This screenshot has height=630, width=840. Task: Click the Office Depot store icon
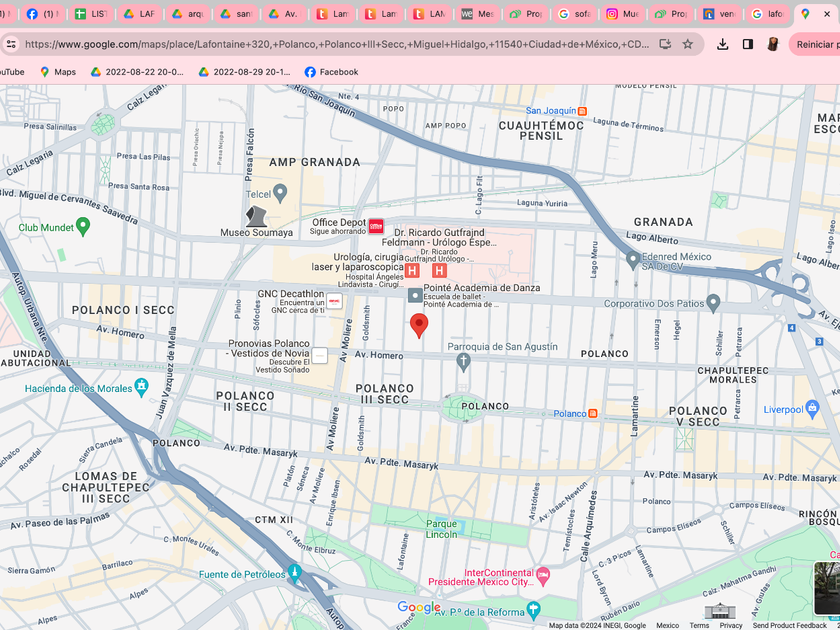pyautogui.click(x=376, y=227)
